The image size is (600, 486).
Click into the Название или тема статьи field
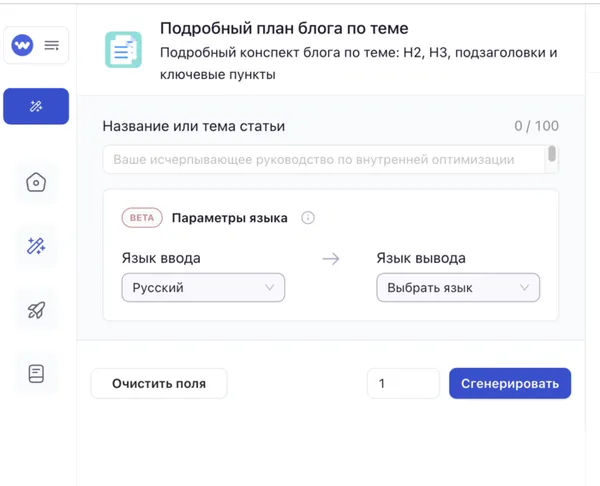pos(325,159)
